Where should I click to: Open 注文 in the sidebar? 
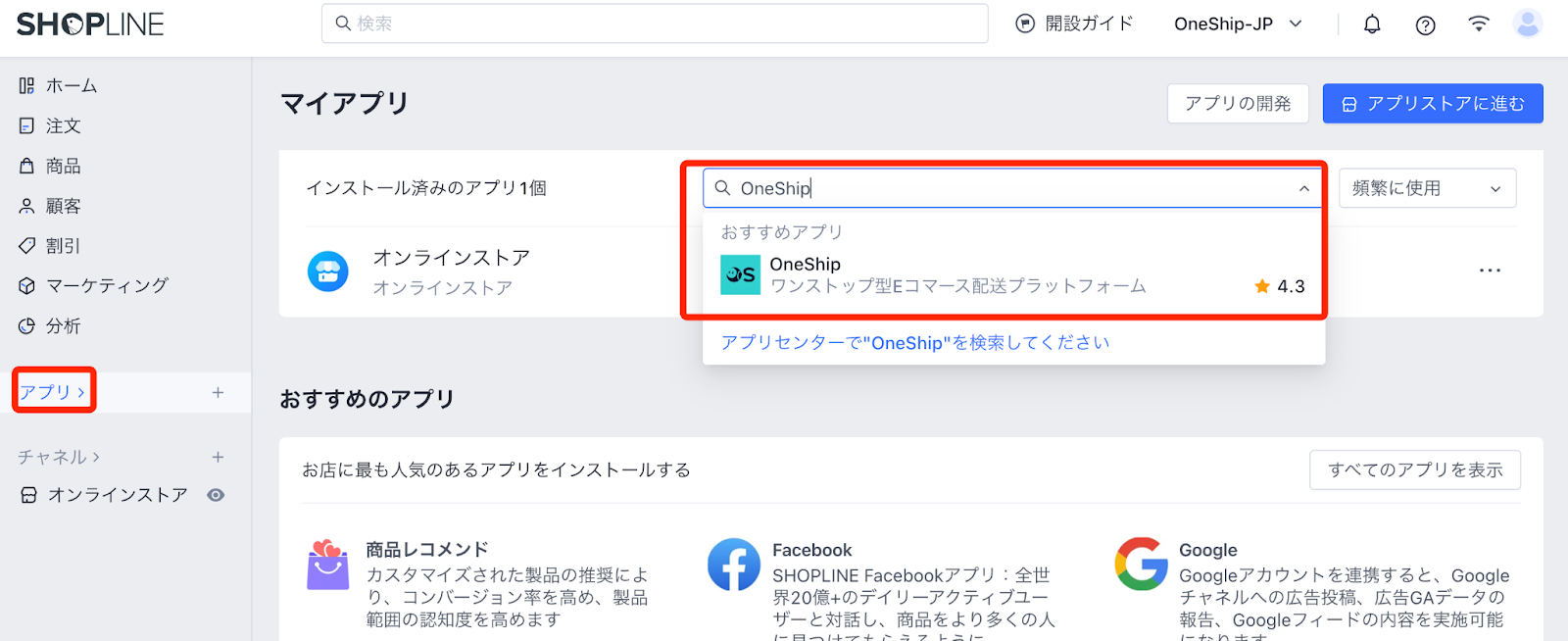coord(50,126)
